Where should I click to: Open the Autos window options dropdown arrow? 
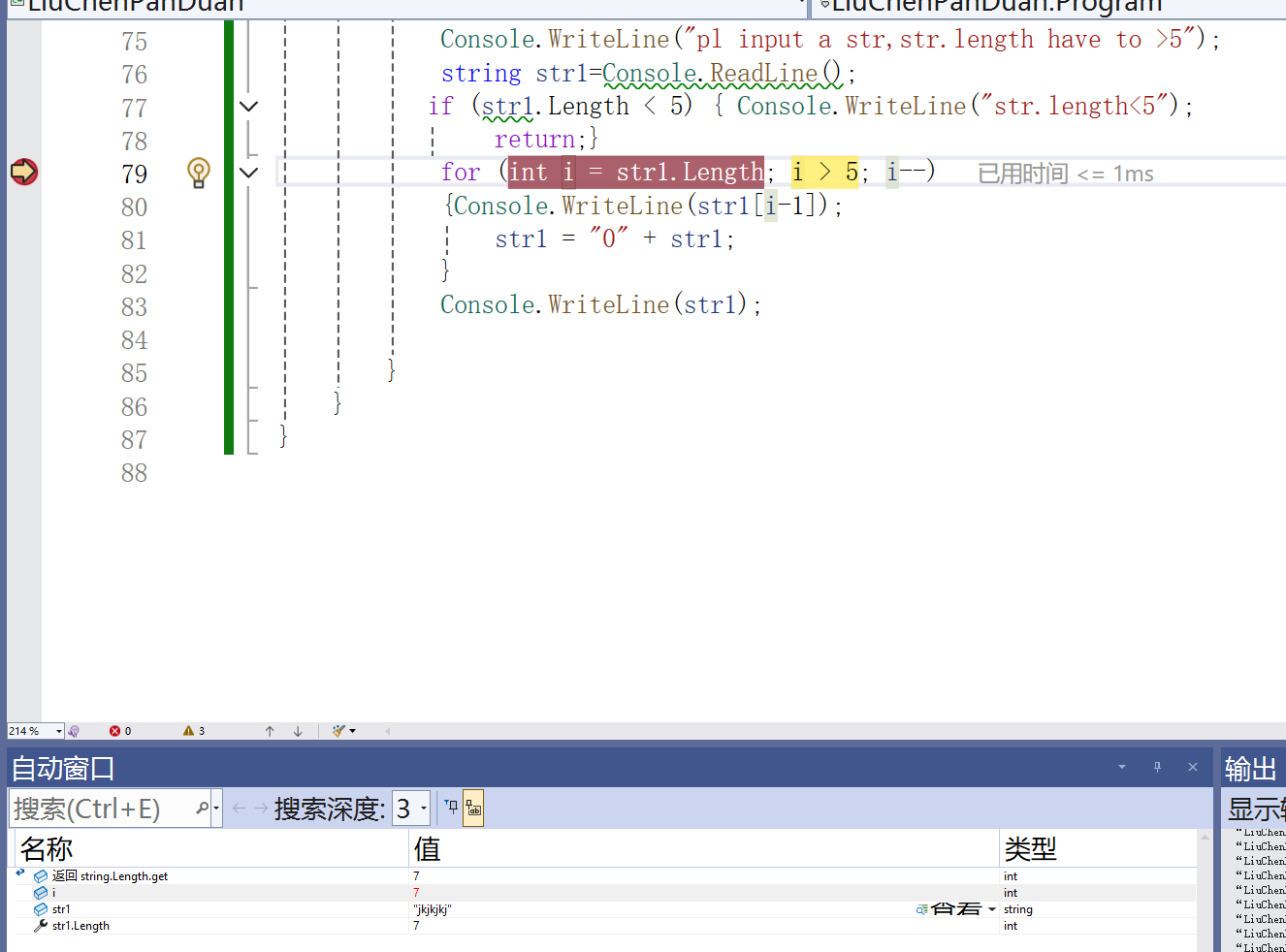tap(1122, 767)
